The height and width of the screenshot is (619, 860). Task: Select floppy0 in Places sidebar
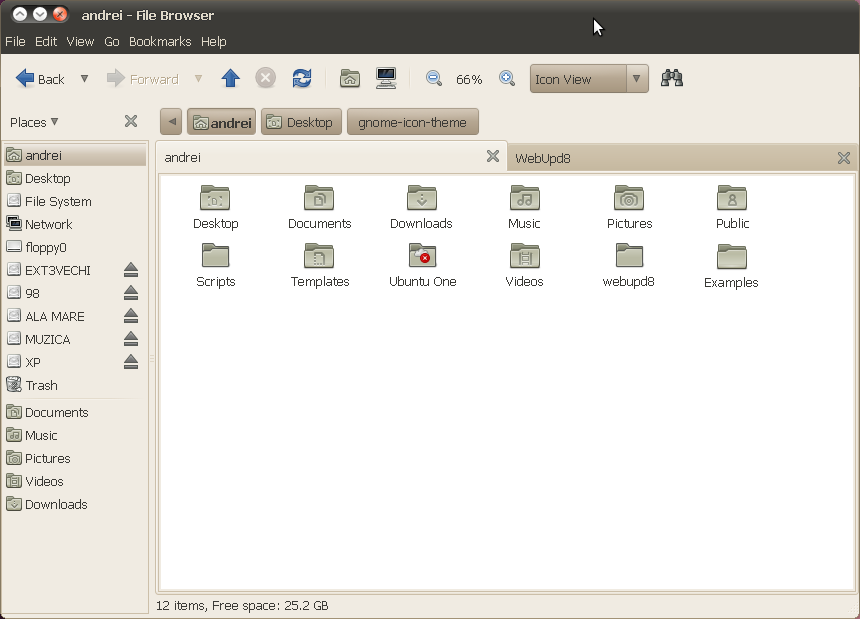75,247
